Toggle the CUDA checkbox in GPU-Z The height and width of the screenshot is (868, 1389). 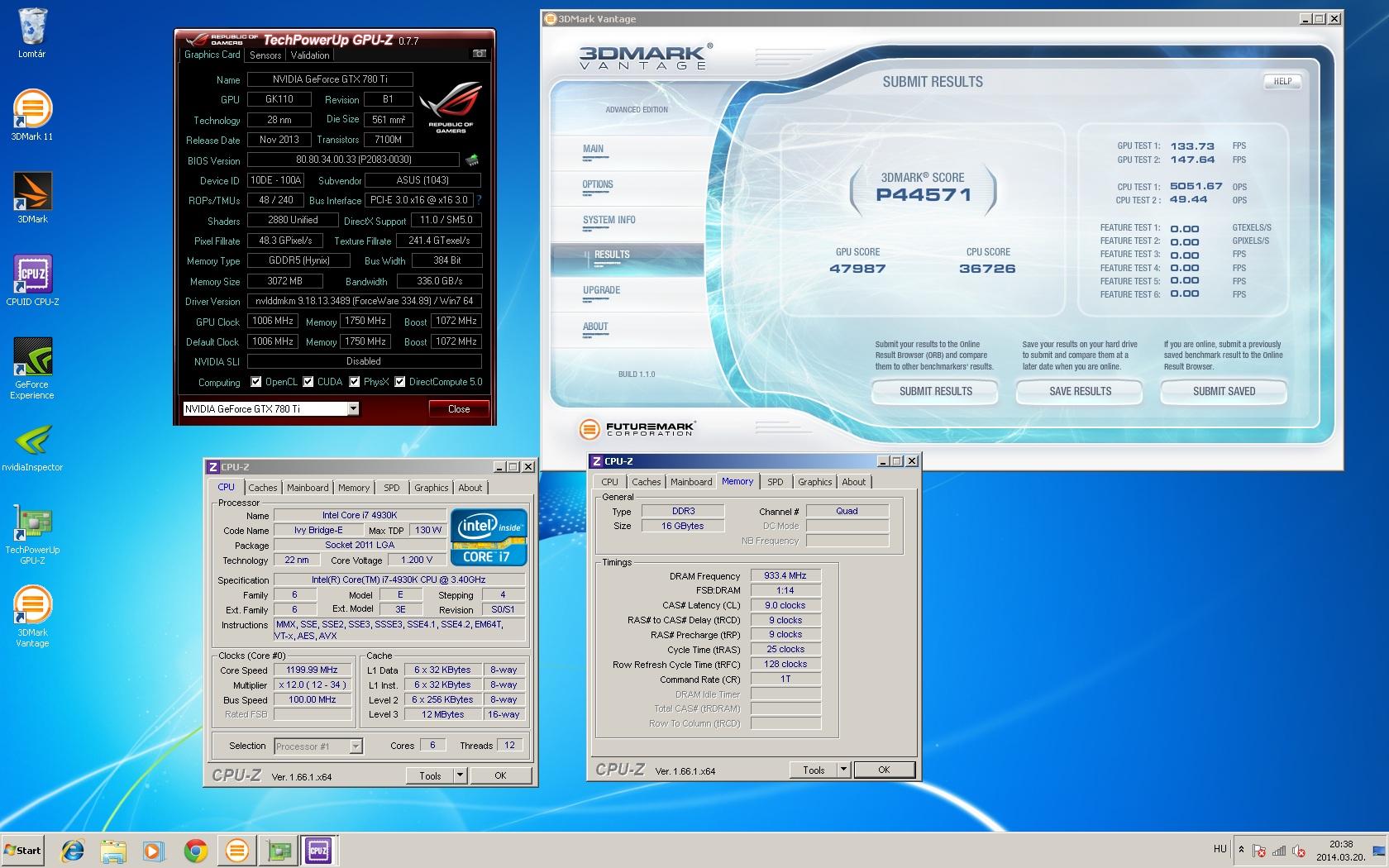(308, 382)
